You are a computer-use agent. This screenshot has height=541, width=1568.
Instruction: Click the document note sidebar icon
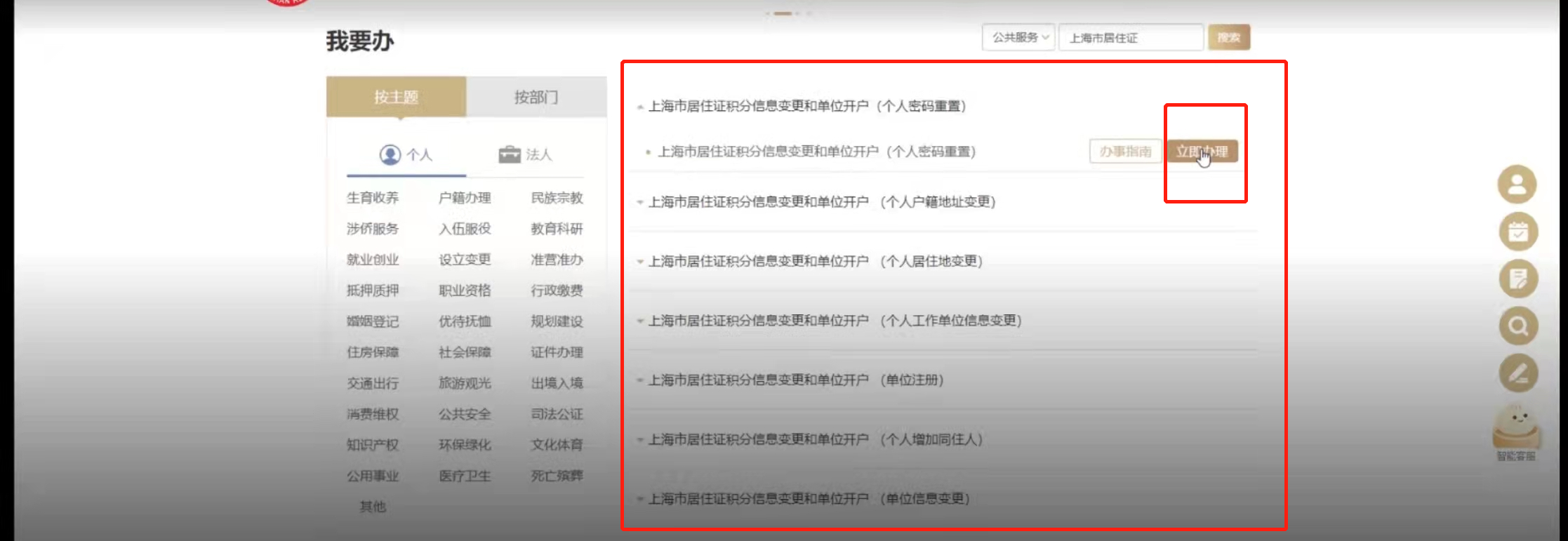tap(1517, 279)
